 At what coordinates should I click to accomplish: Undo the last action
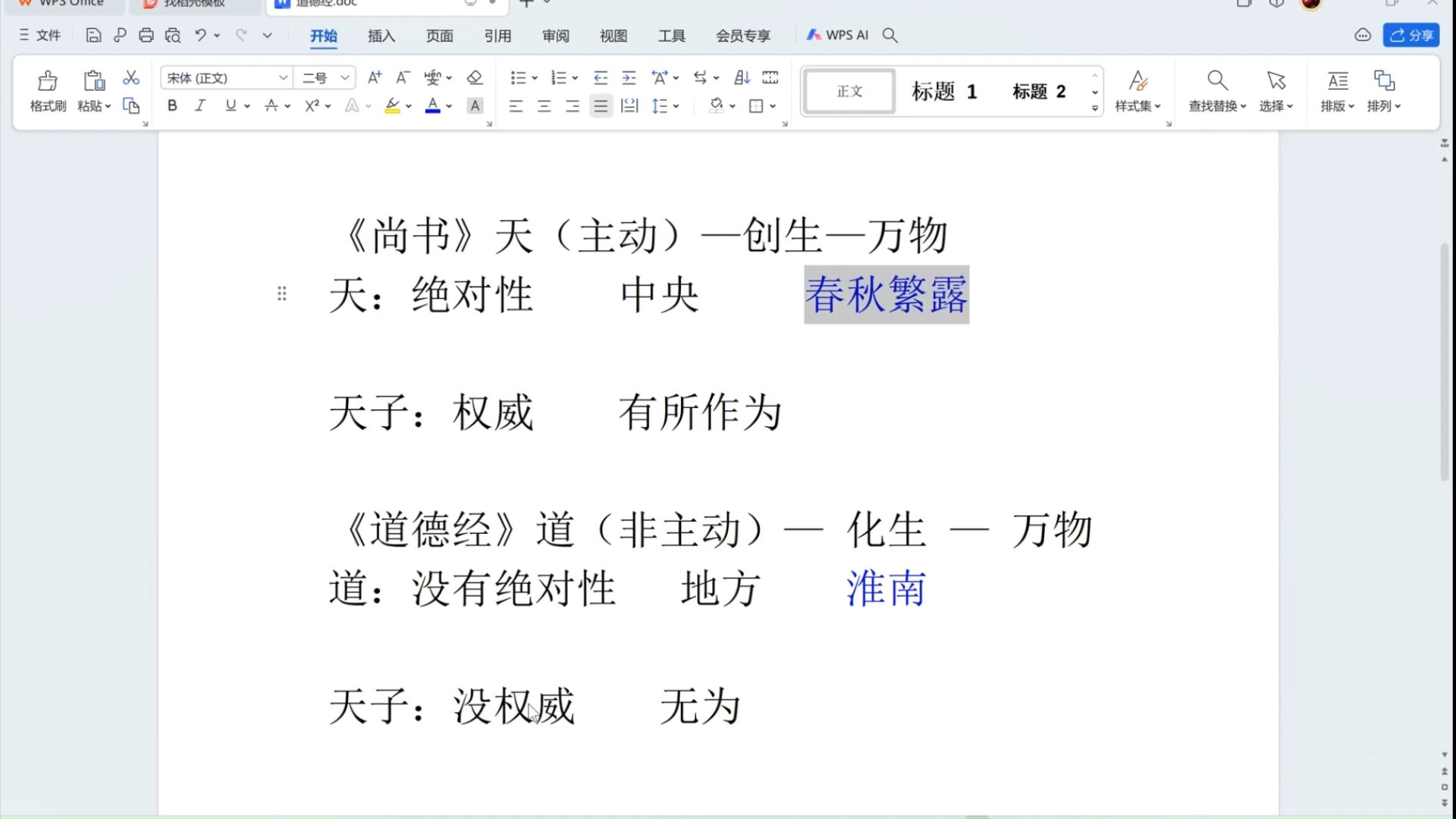[200, 35]
